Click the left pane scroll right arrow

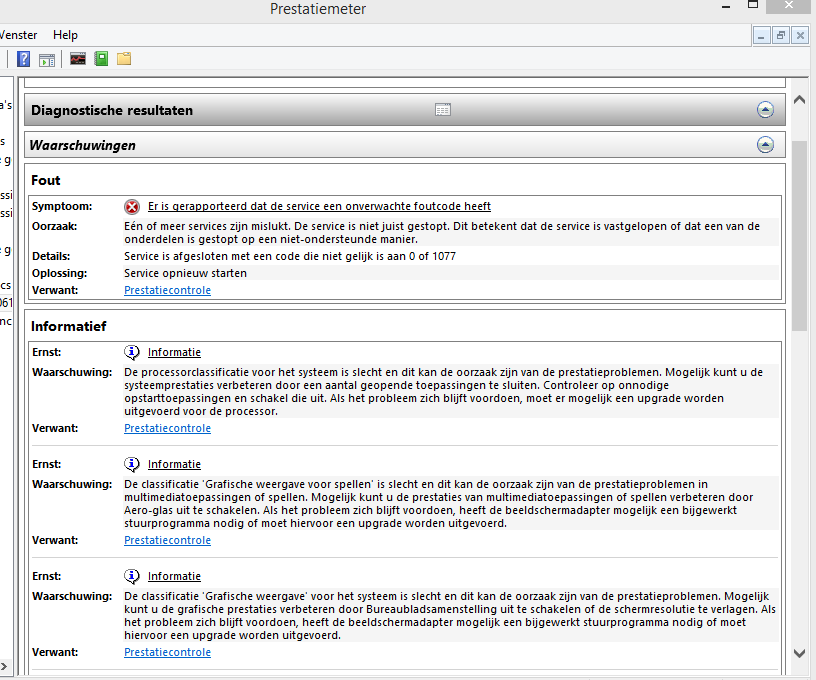tap(4, 666)
